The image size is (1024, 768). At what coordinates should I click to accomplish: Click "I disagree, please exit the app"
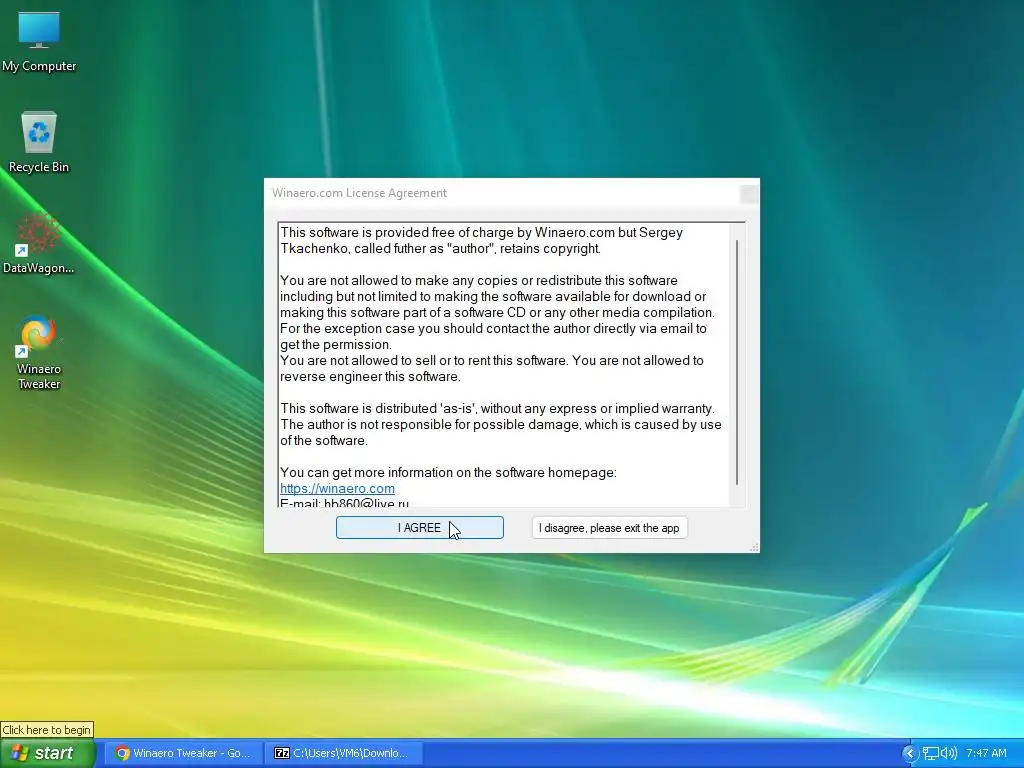[x=609, y=528]
